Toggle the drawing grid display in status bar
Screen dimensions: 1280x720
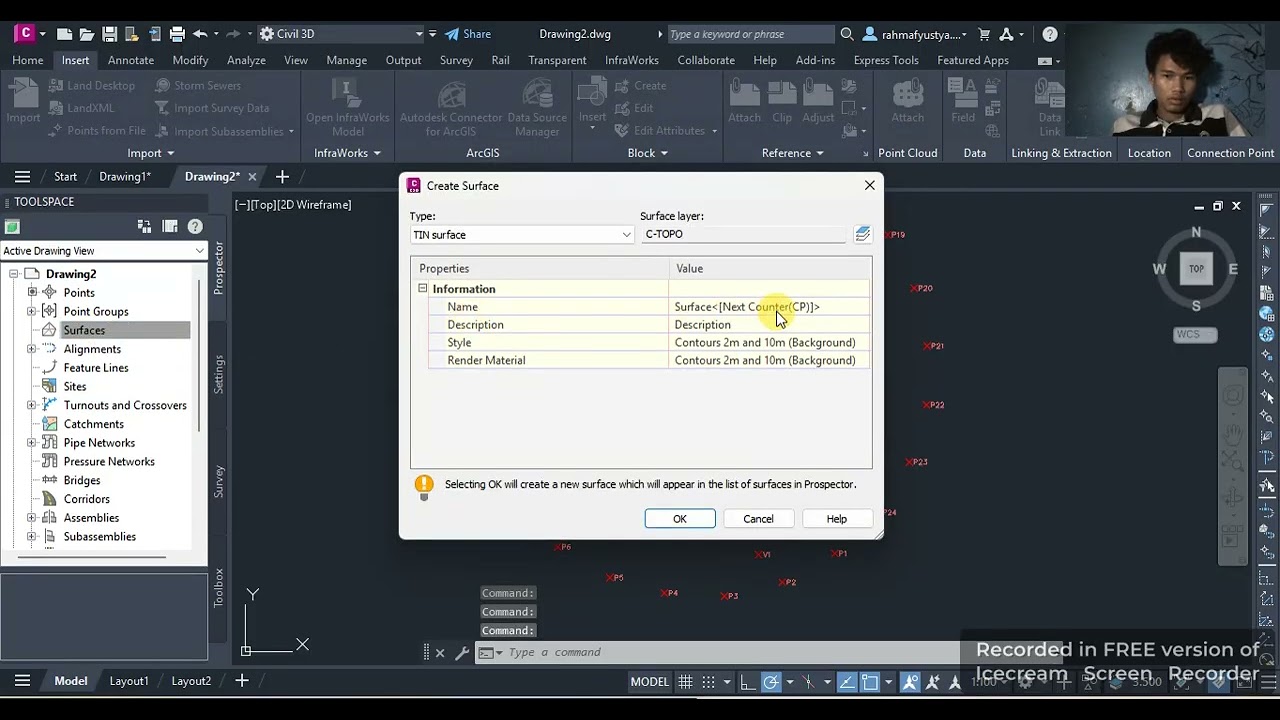coord(685,682)
